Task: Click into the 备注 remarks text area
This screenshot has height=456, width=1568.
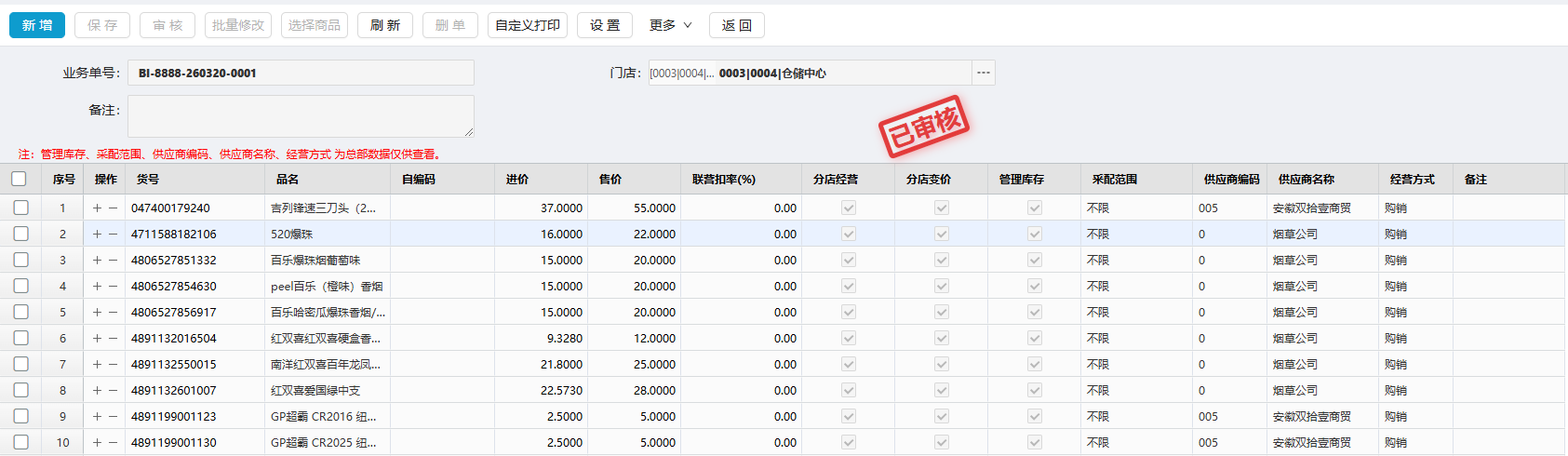Action: pyautogui.click(x=301, y=116)
